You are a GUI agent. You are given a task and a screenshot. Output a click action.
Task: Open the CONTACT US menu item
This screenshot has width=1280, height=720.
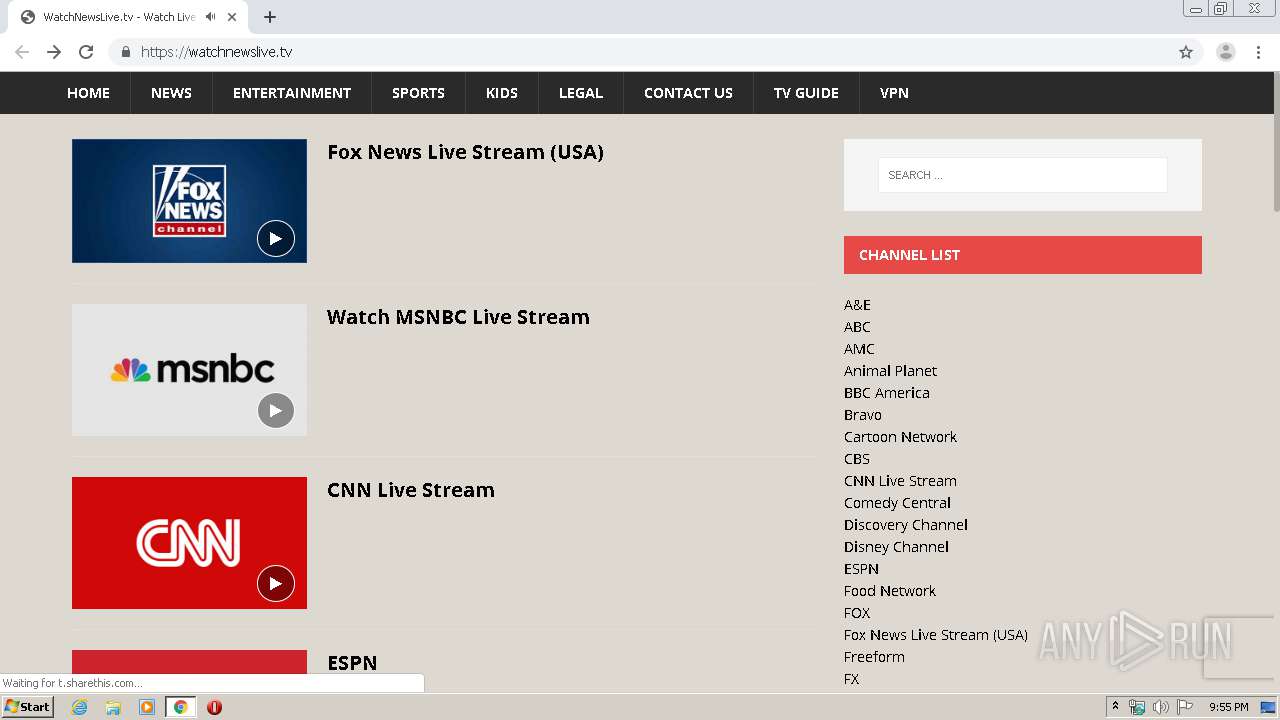click(x=688, y=93)
